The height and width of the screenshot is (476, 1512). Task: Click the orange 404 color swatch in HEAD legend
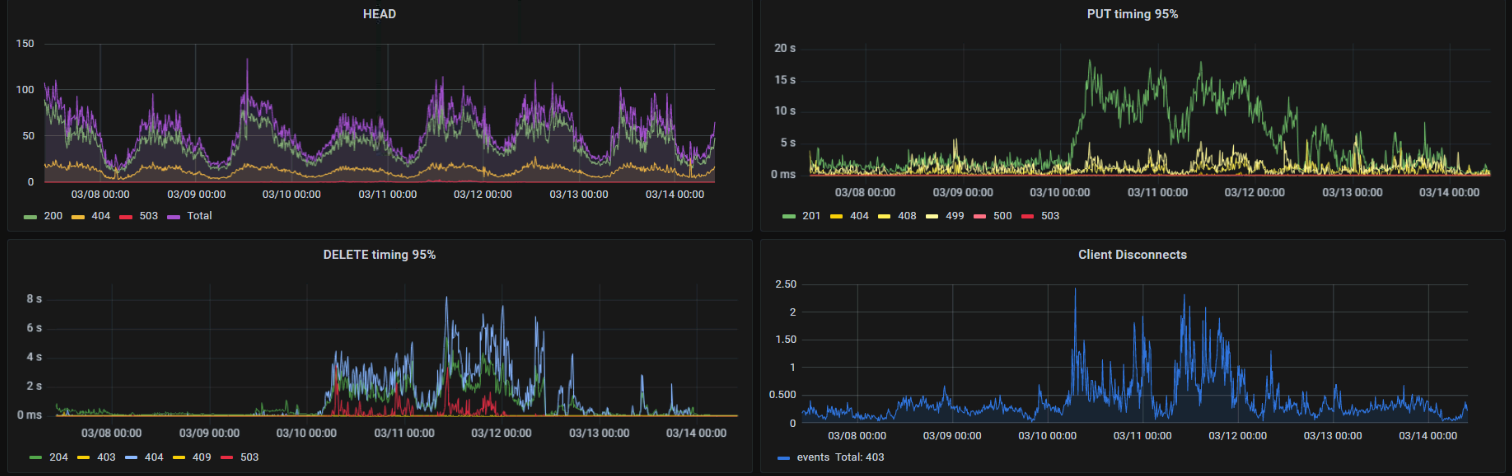click(78, 216)
